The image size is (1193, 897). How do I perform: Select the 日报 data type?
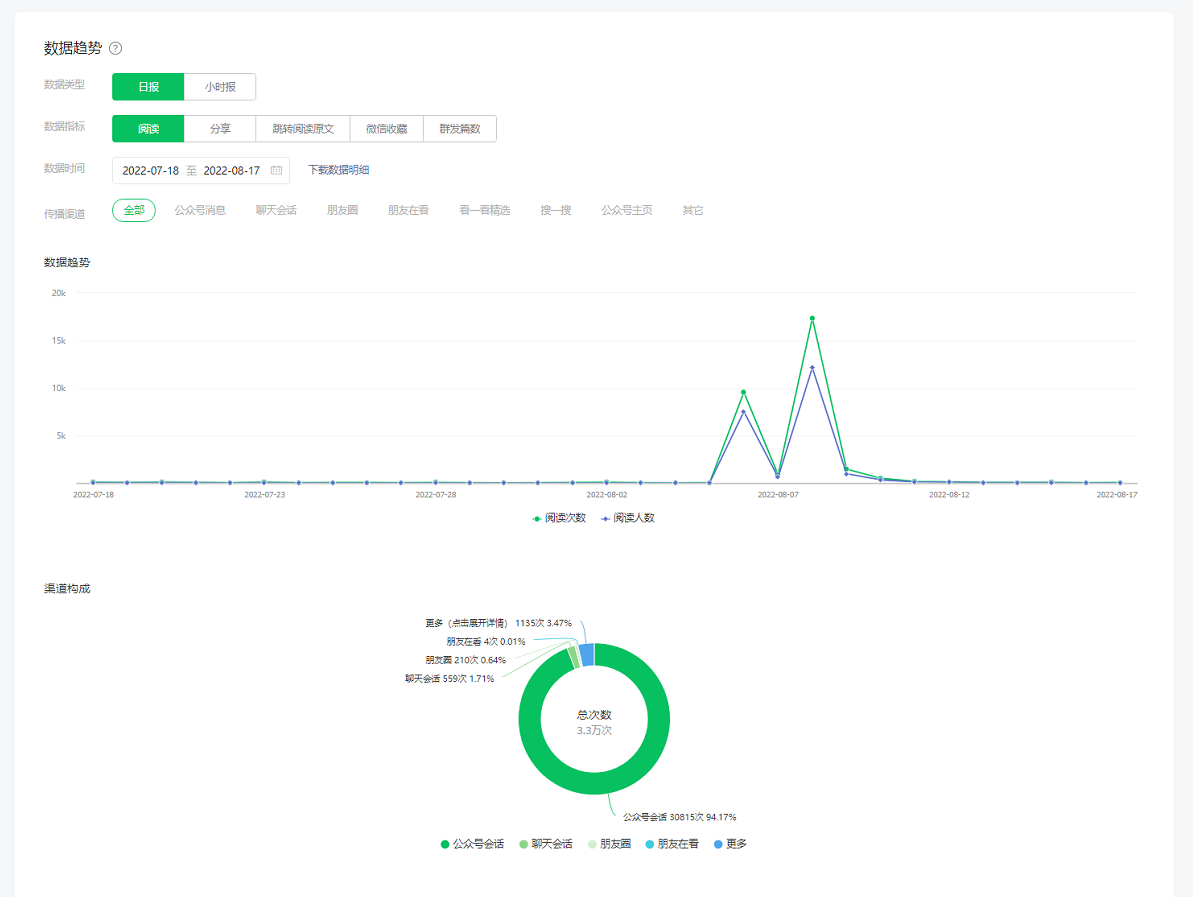point(148,87)
